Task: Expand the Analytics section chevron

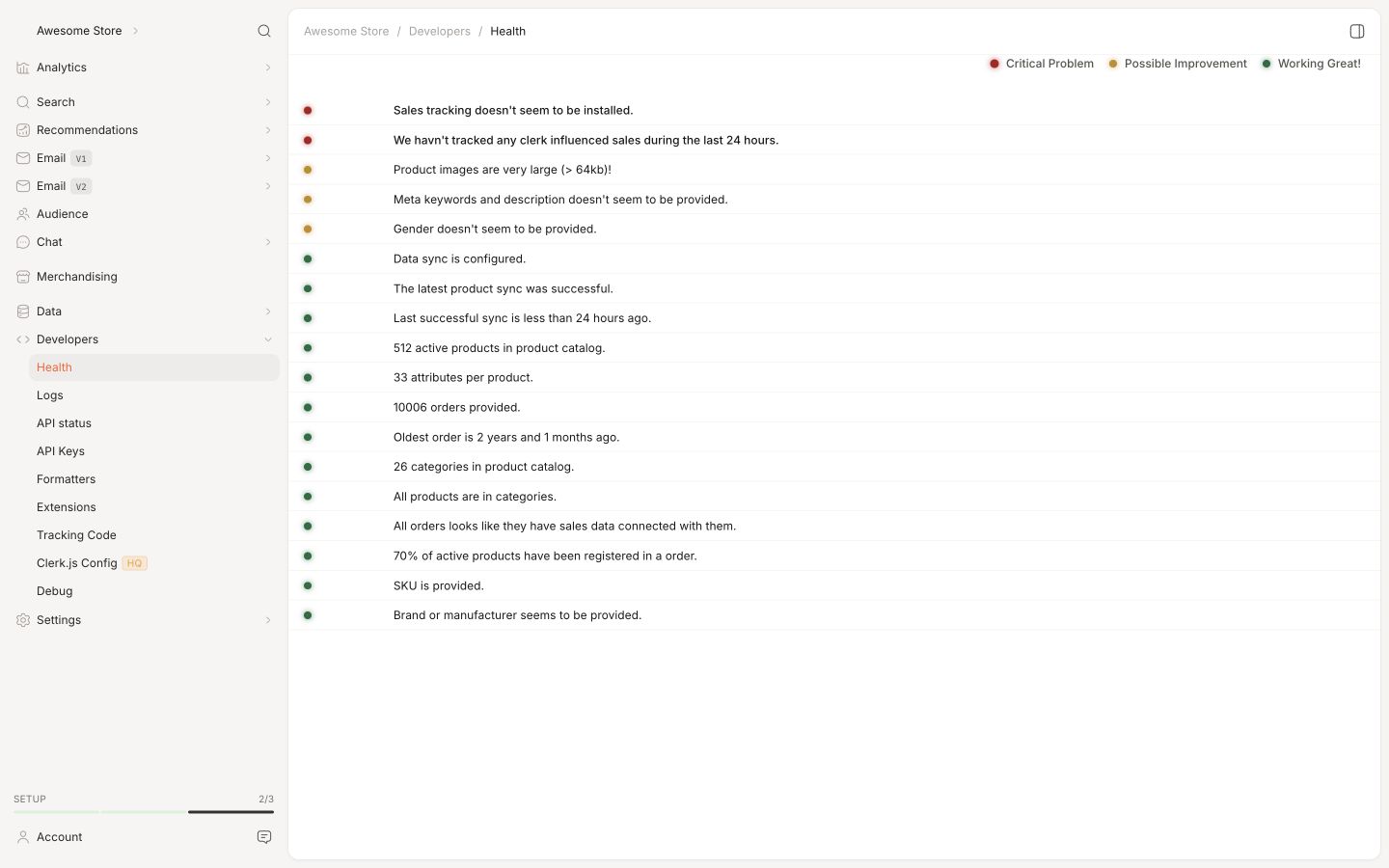Action: click(268, 68)
